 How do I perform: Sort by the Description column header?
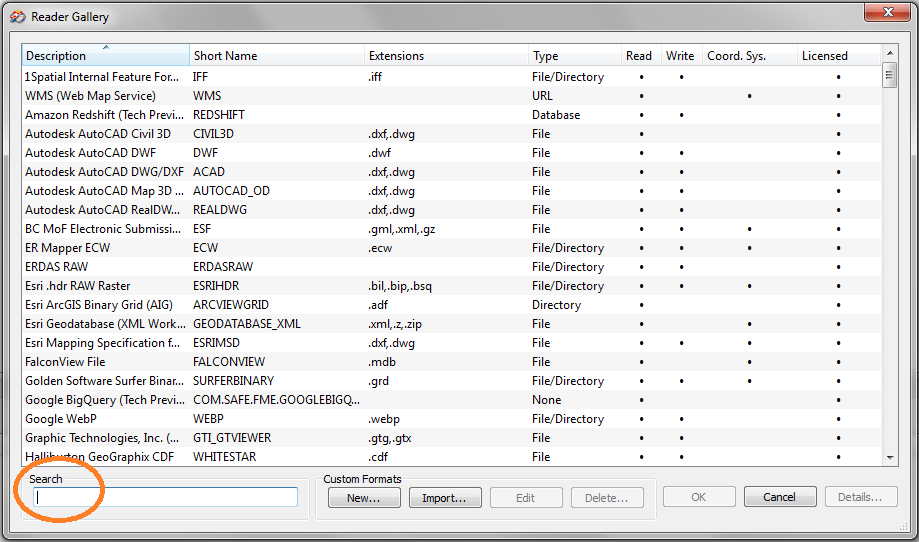[x=105, y=56]
